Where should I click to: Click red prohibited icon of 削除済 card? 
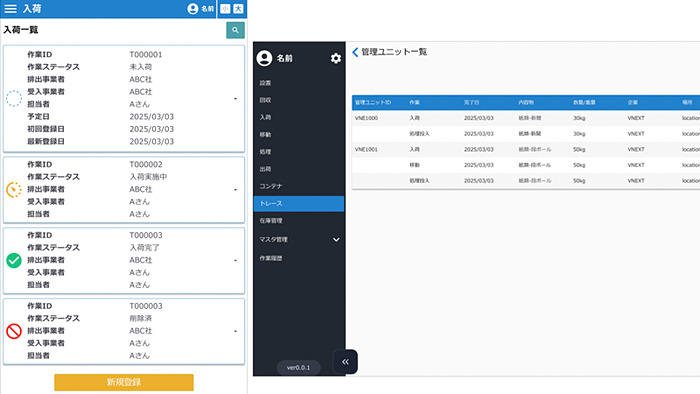pos(14,331)
